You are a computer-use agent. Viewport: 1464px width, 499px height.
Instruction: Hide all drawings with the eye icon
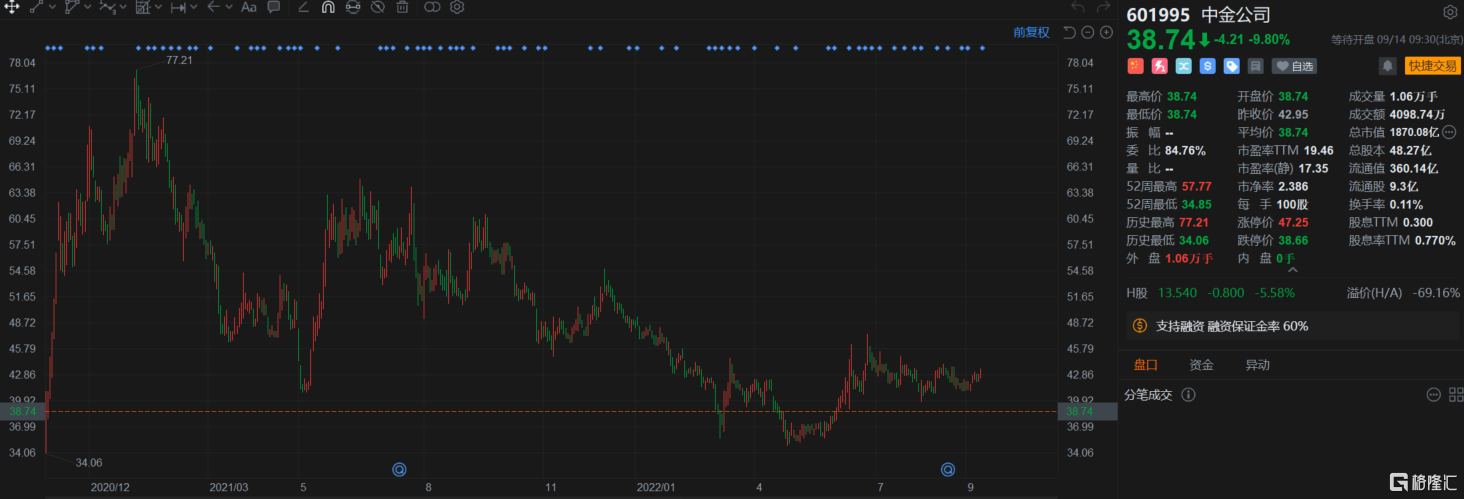click(x=377, y=7)
